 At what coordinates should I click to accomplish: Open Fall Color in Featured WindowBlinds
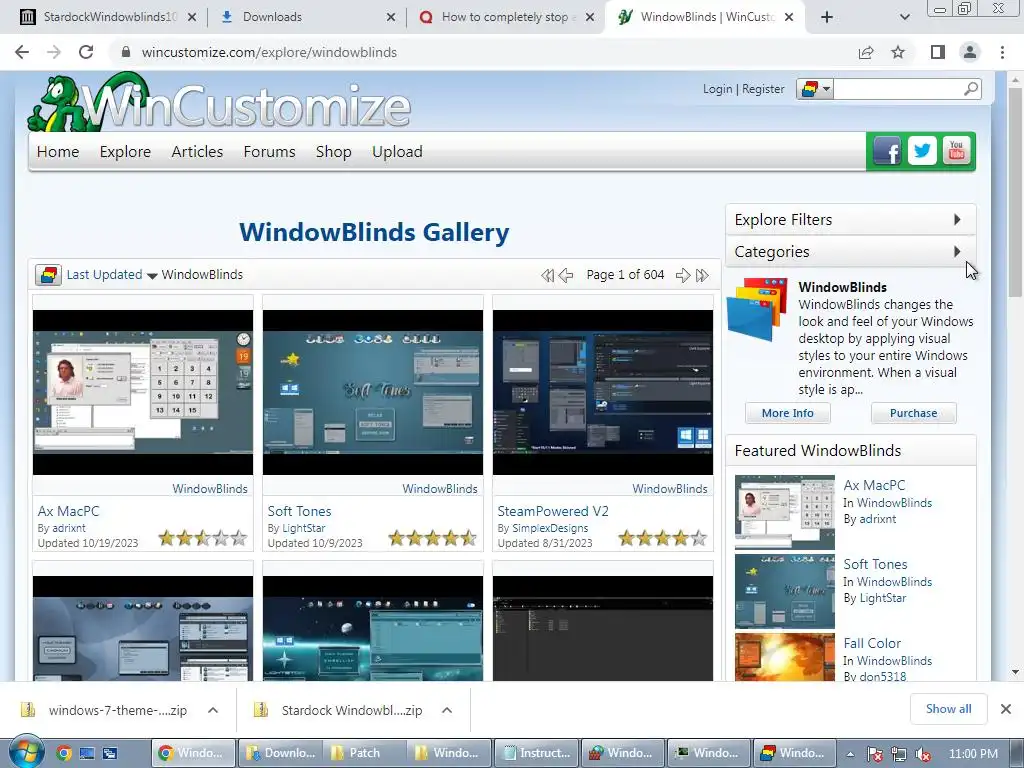point(872,643)
